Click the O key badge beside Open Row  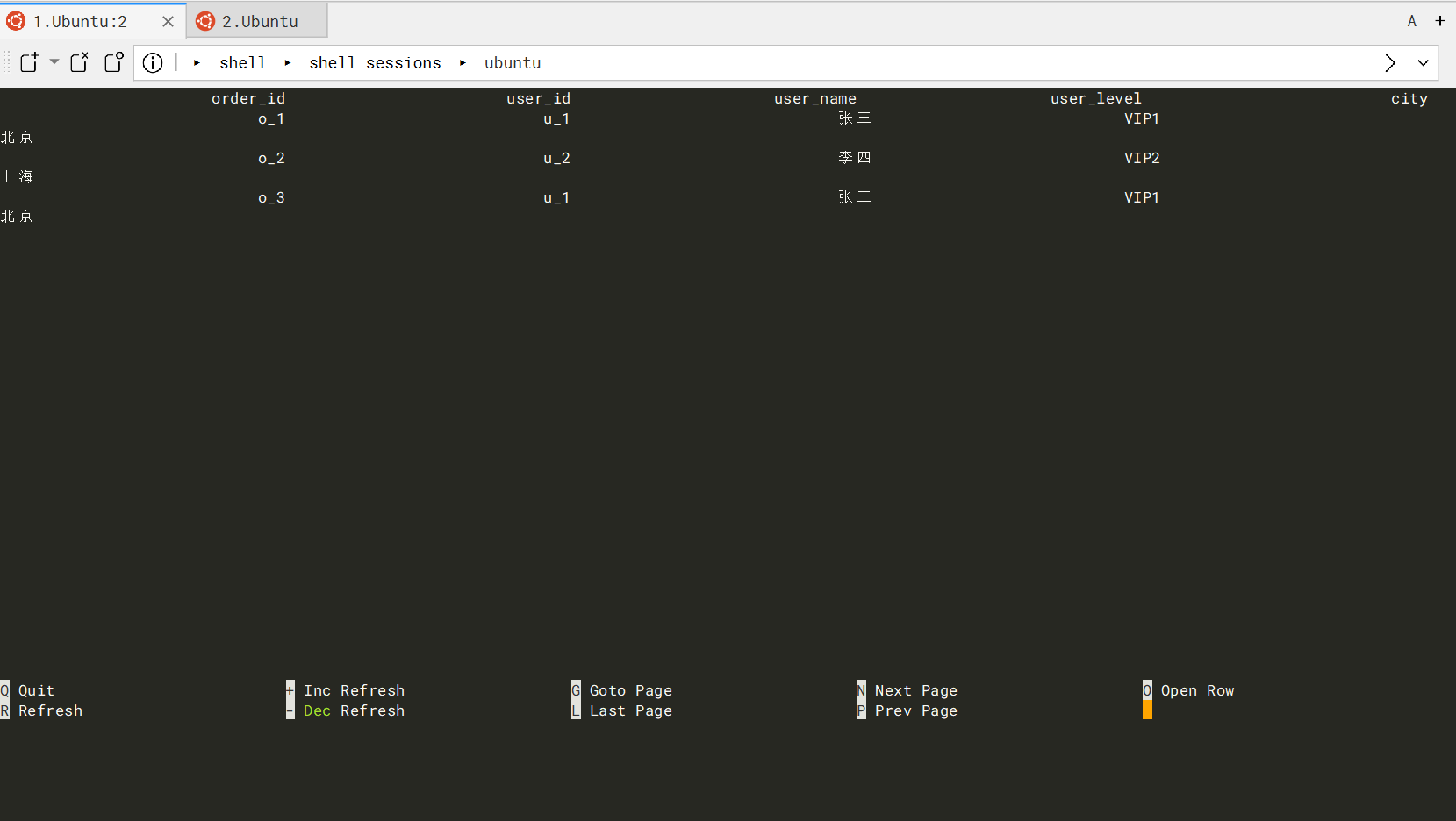1147,690
